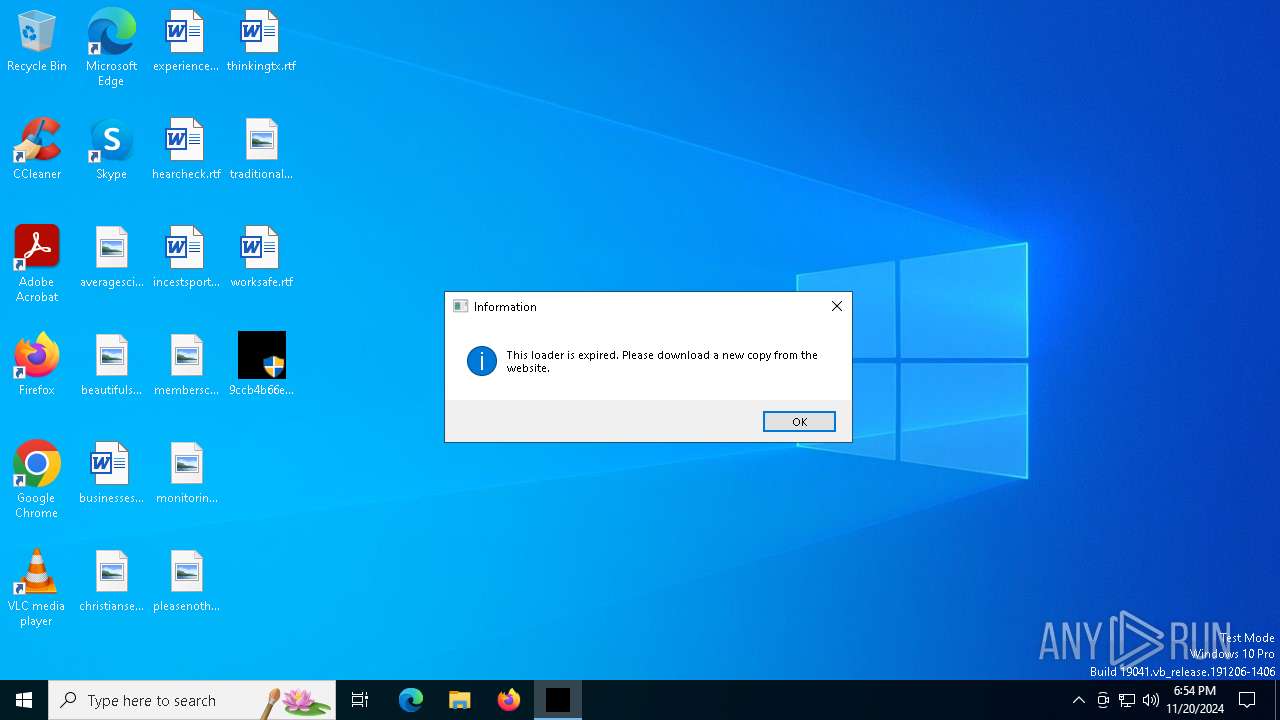Viewport: 1280px width, 720px height.
Task: Select the Google Chrome desktop shortcut
Action: coord(37,480)
